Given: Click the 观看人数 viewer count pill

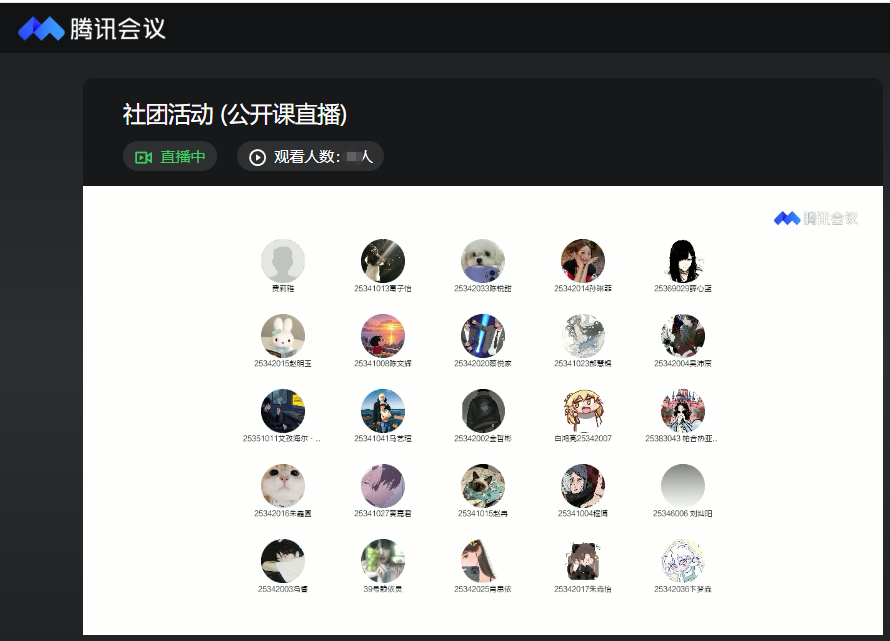Looking at the screenshot, I should (x=310, y=157).
